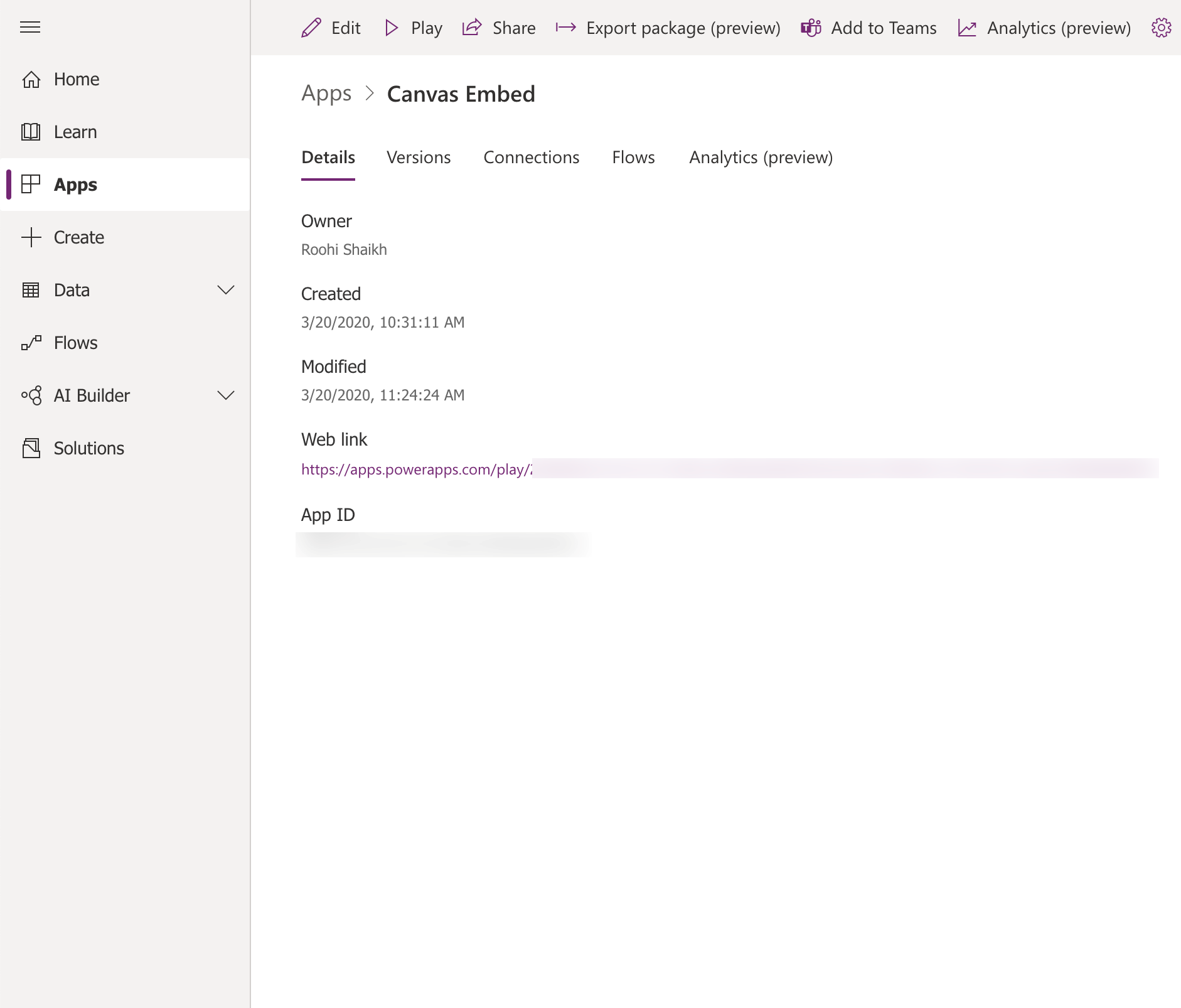
Task: Select Apps in the sidebar
Action: 75,185
